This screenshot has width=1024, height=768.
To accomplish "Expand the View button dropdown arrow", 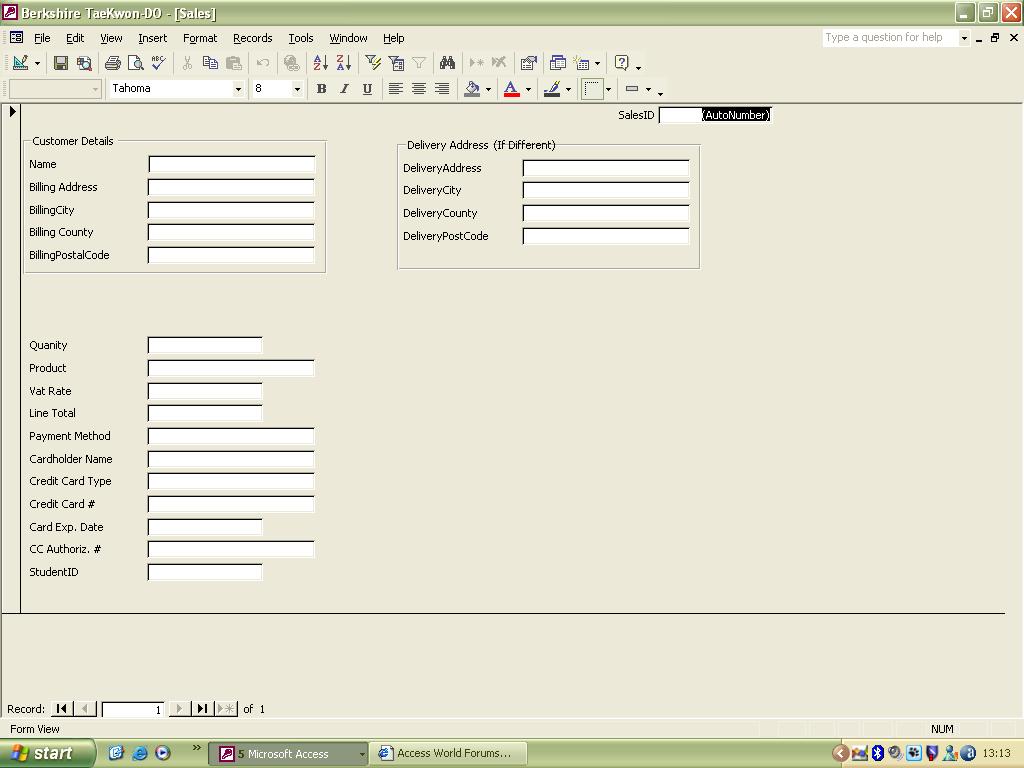I will [37, 63].
